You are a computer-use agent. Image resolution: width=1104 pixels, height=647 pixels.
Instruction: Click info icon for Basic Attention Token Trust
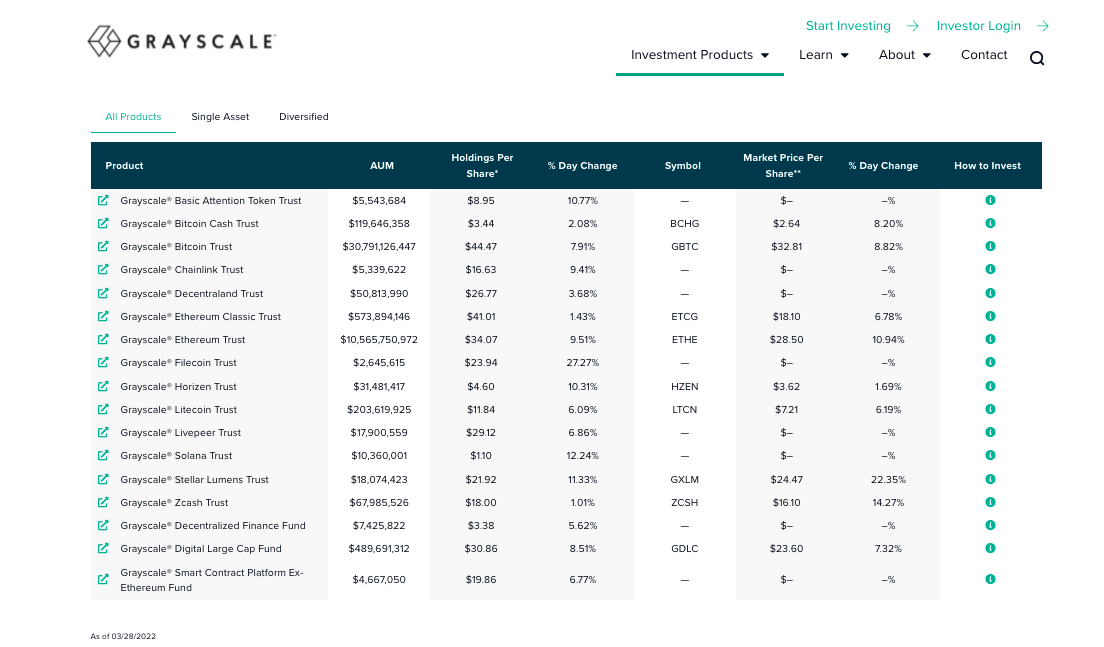(x=990, y=200)
